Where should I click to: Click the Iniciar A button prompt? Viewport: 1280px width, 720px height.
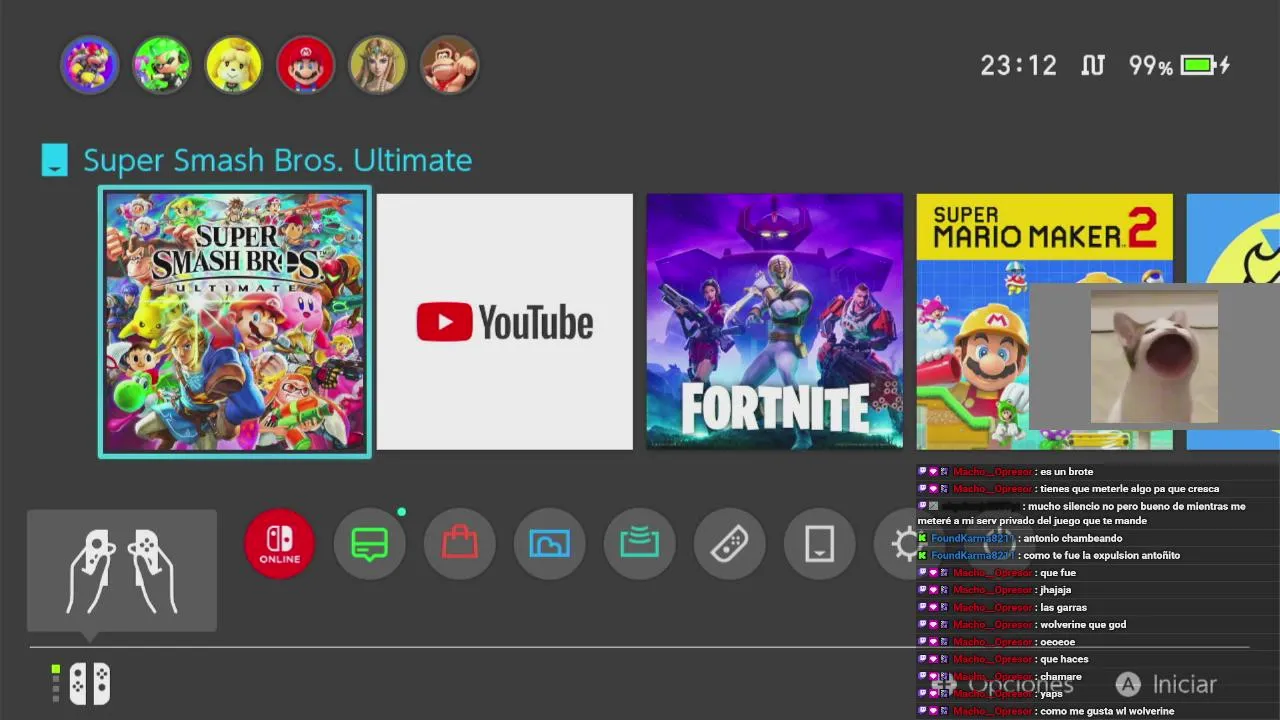[x=1166, y=684]
